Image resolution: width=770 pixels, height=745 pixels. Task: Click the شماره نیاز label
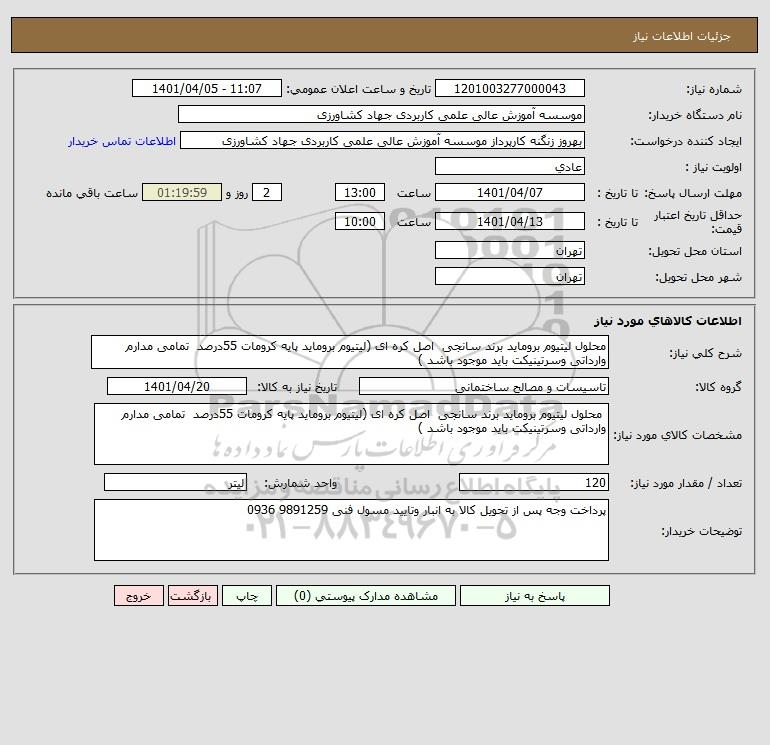point(714,89)
